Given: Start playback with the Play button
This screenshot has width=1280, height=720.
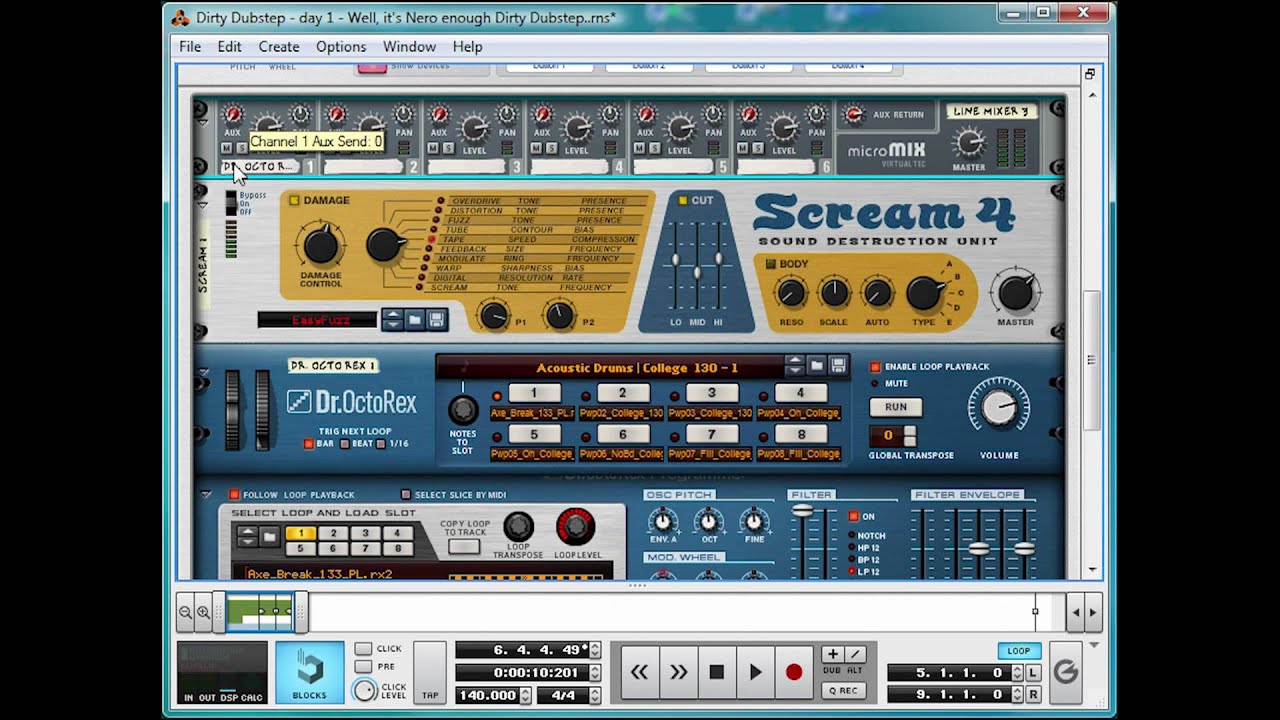Looking at the screenshot, I should (x=755, y=672).
